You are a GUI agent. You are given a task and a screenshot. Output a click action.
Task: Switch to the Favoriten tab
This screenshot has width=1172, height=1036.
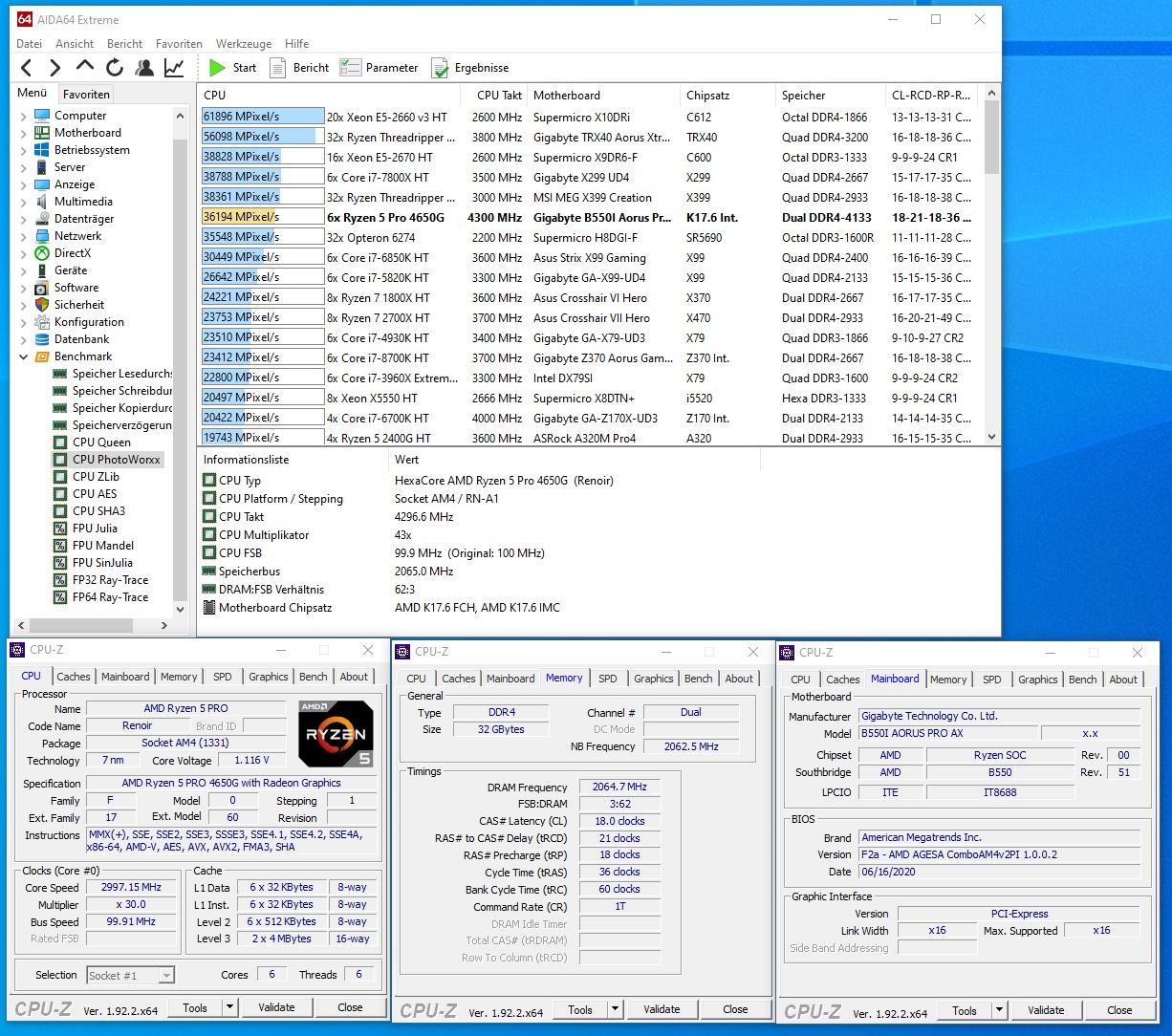(86, 94)
